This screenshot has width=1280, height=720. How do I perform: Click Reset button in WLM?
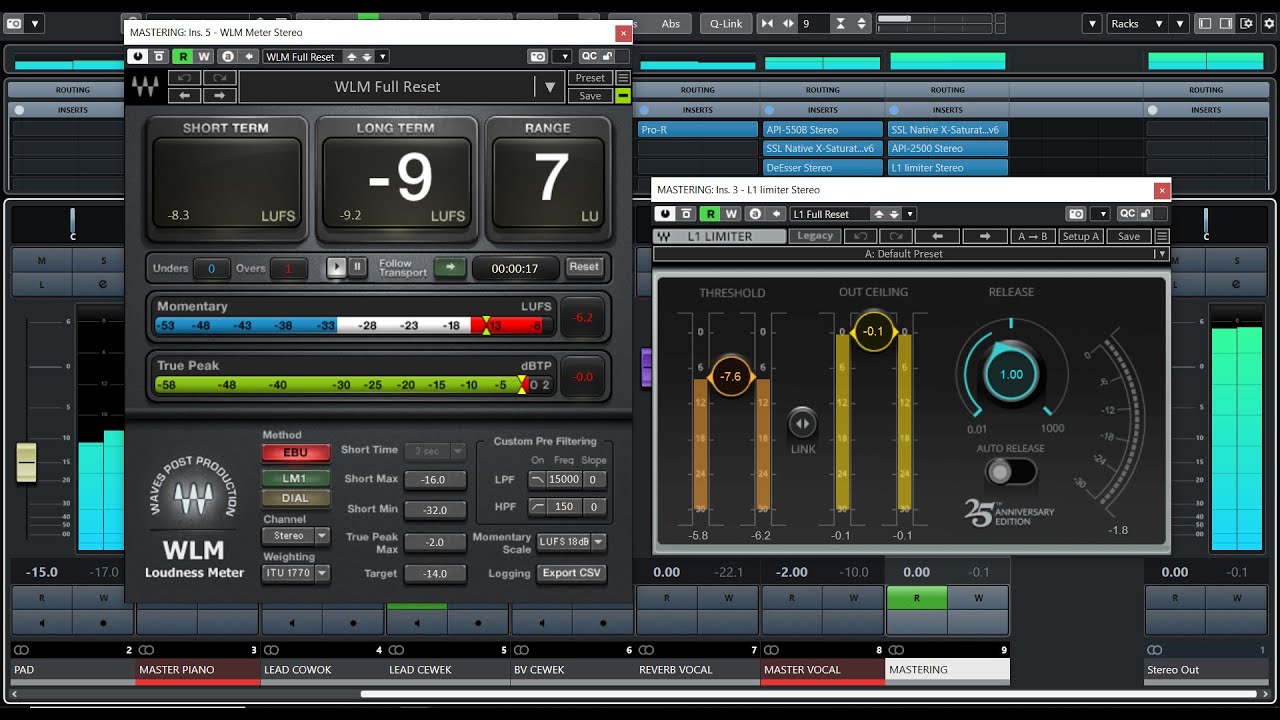[x=584, y=267]
